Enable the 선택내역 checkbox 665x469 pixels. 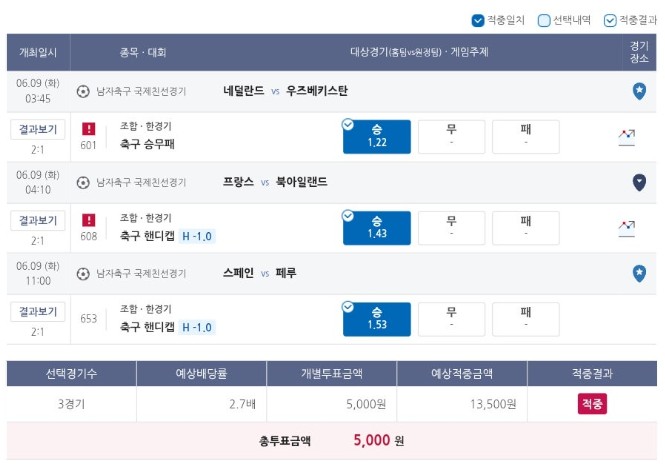pos(544,20)
